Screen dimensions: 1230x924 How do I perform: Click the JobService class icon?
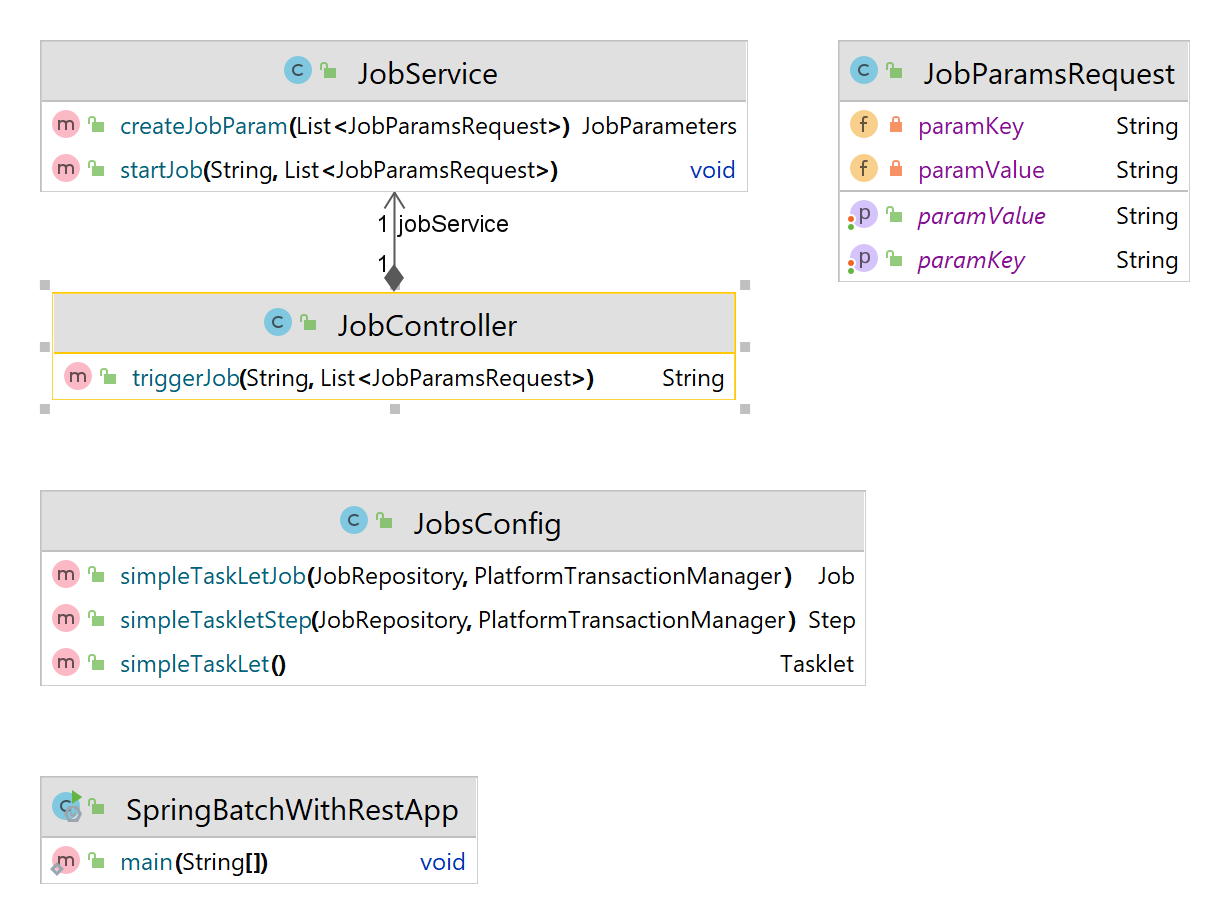point(298,70)
